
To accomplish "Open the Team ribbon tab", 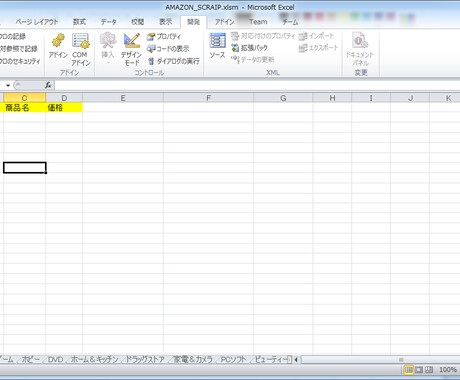I will coord(258,22).
